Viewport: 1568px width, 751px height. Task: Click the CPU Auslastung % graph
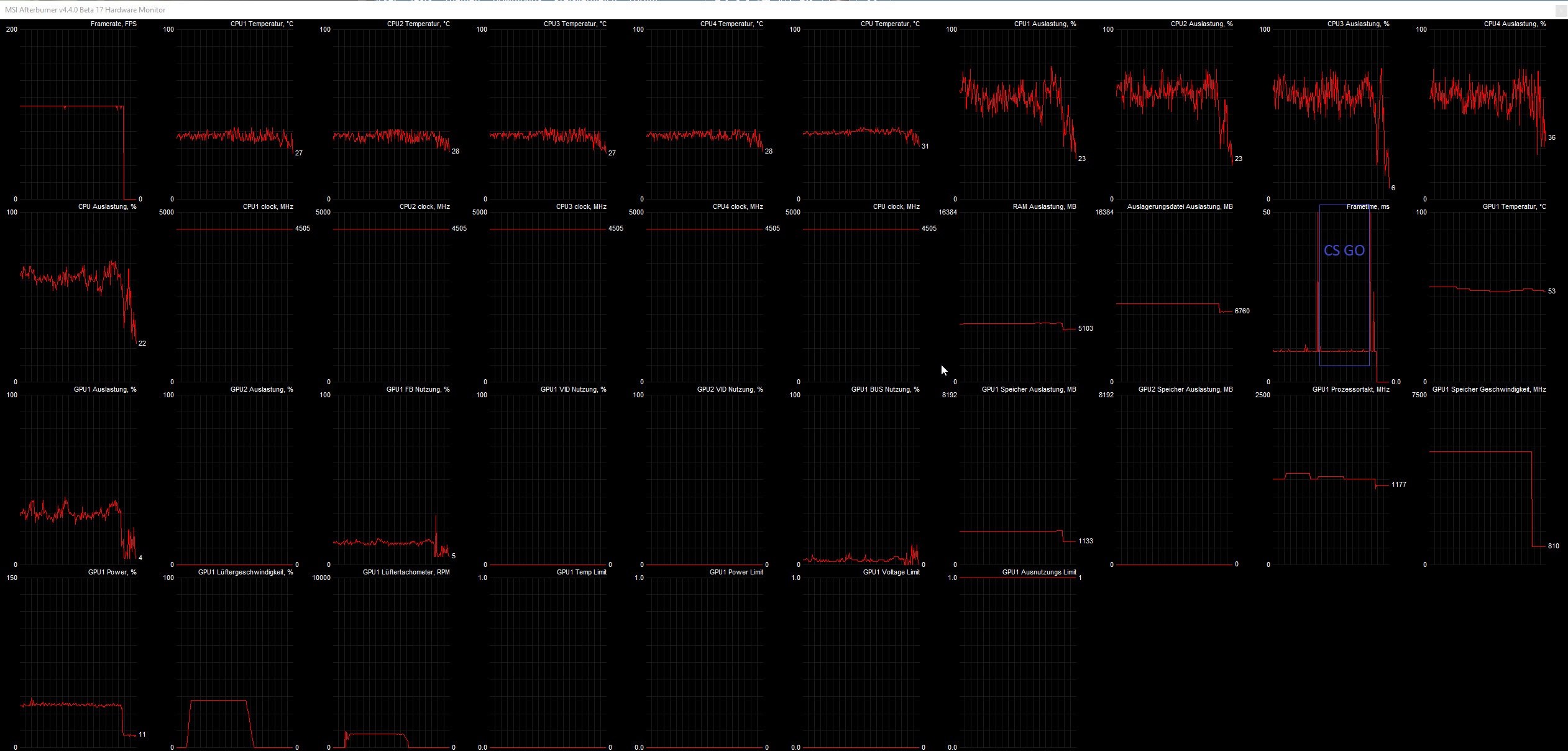pyautogui.click(x=78, y=297)
